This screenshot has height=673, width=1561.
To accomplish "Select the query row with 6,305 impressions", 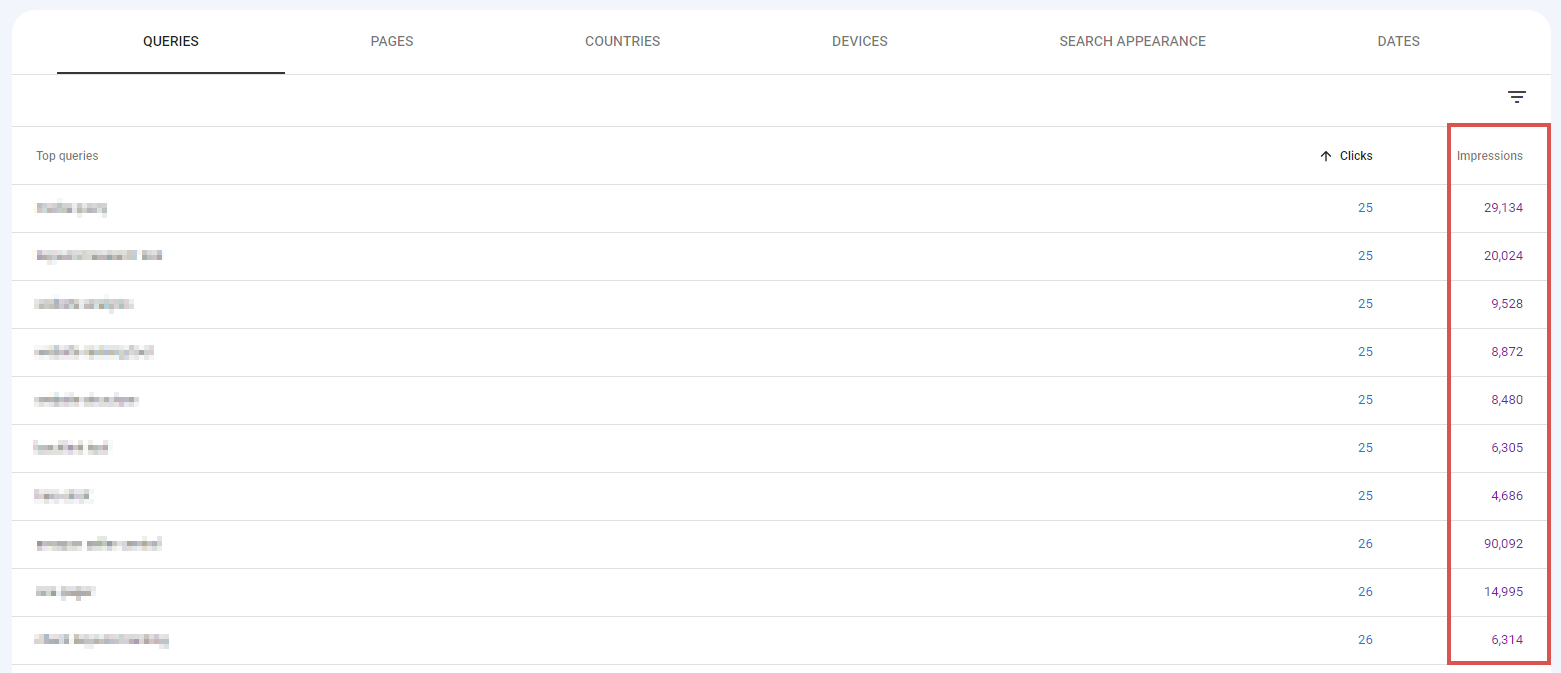I will coord(73,447).
